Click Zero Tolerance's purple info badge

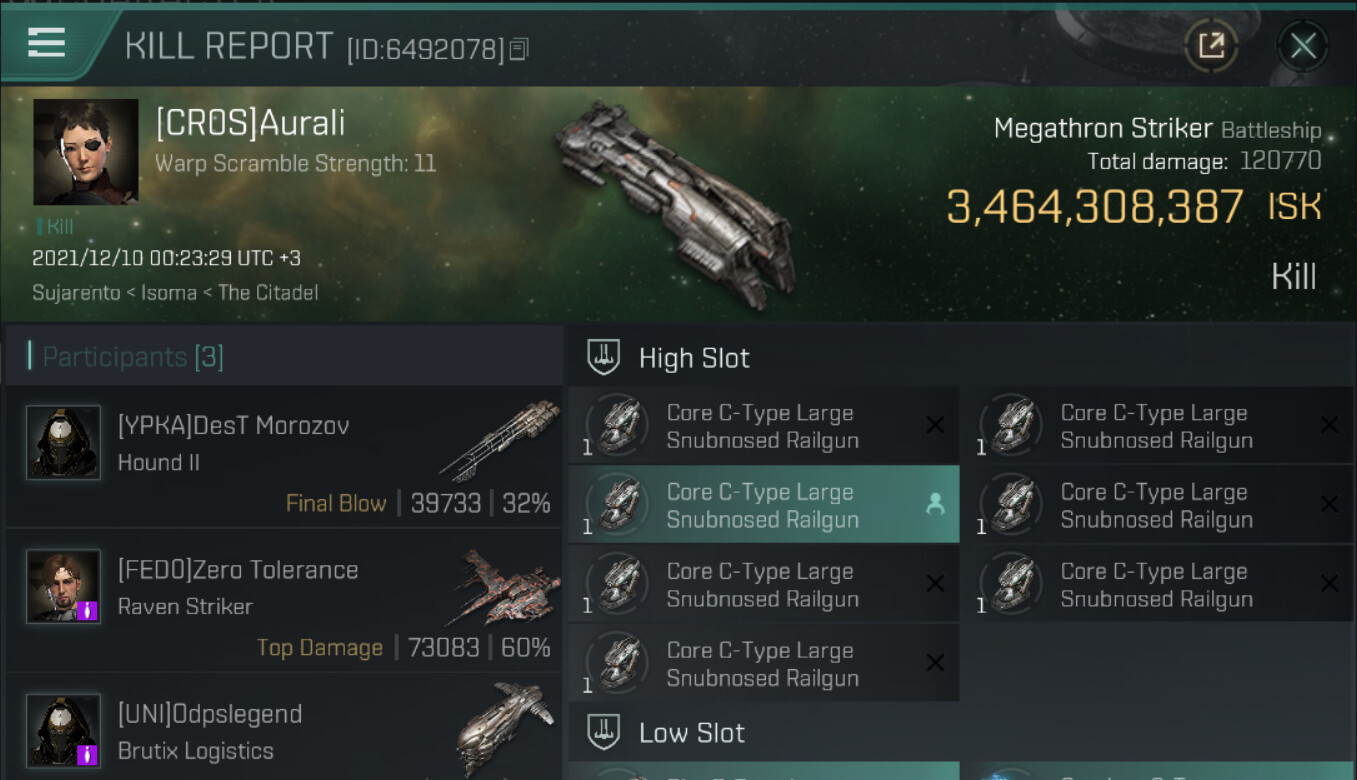(87, 609)
